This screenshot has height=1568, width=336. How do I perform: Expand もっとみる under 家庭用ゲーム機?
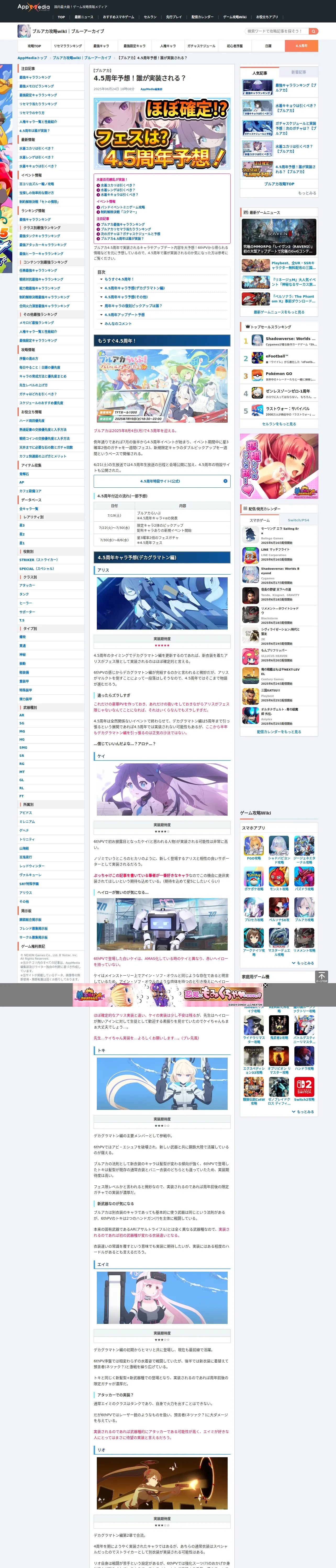[303, 1112]
